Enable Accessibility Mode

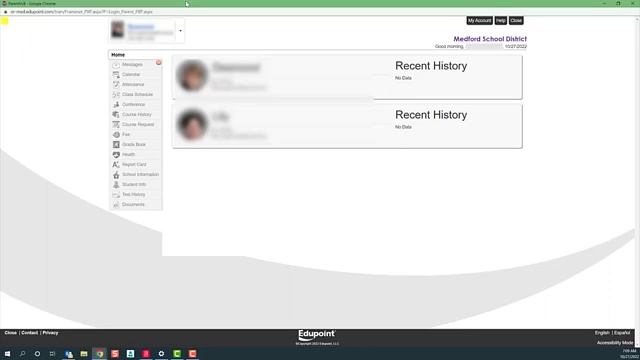coord(615,343)
